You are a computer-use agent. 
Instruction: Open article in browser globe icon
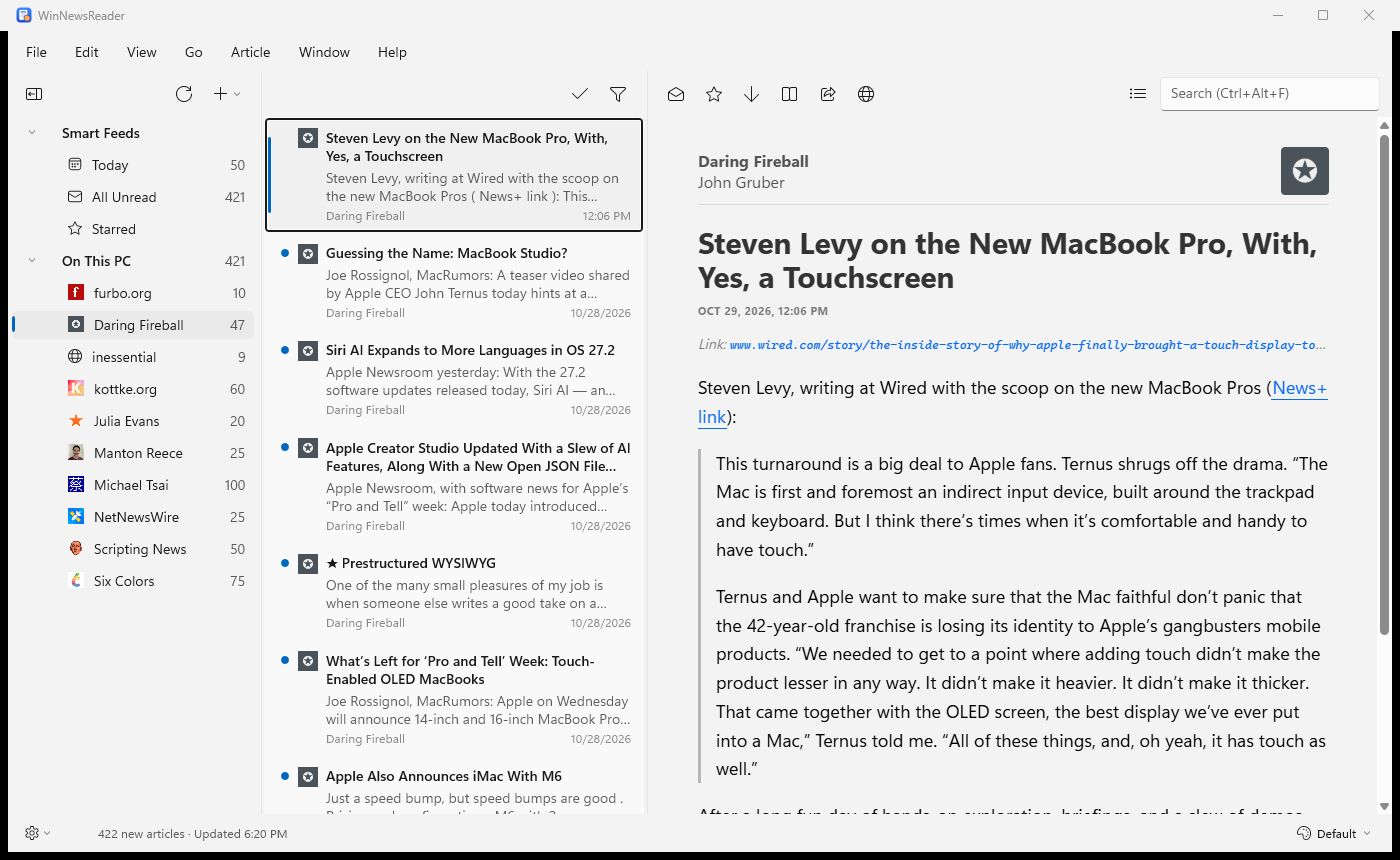[866, 94]
